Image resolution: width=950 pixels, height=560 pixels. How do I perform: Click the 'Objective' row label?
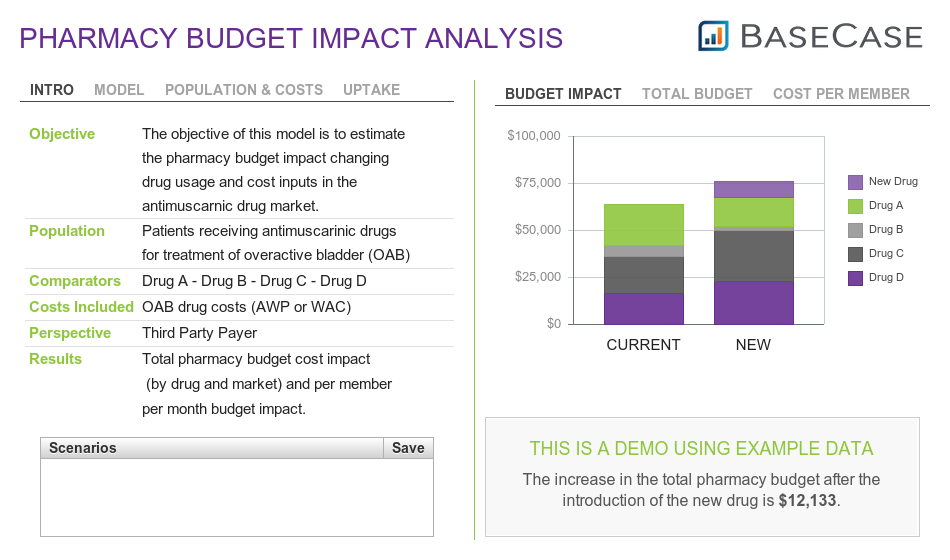pos(62,134)
